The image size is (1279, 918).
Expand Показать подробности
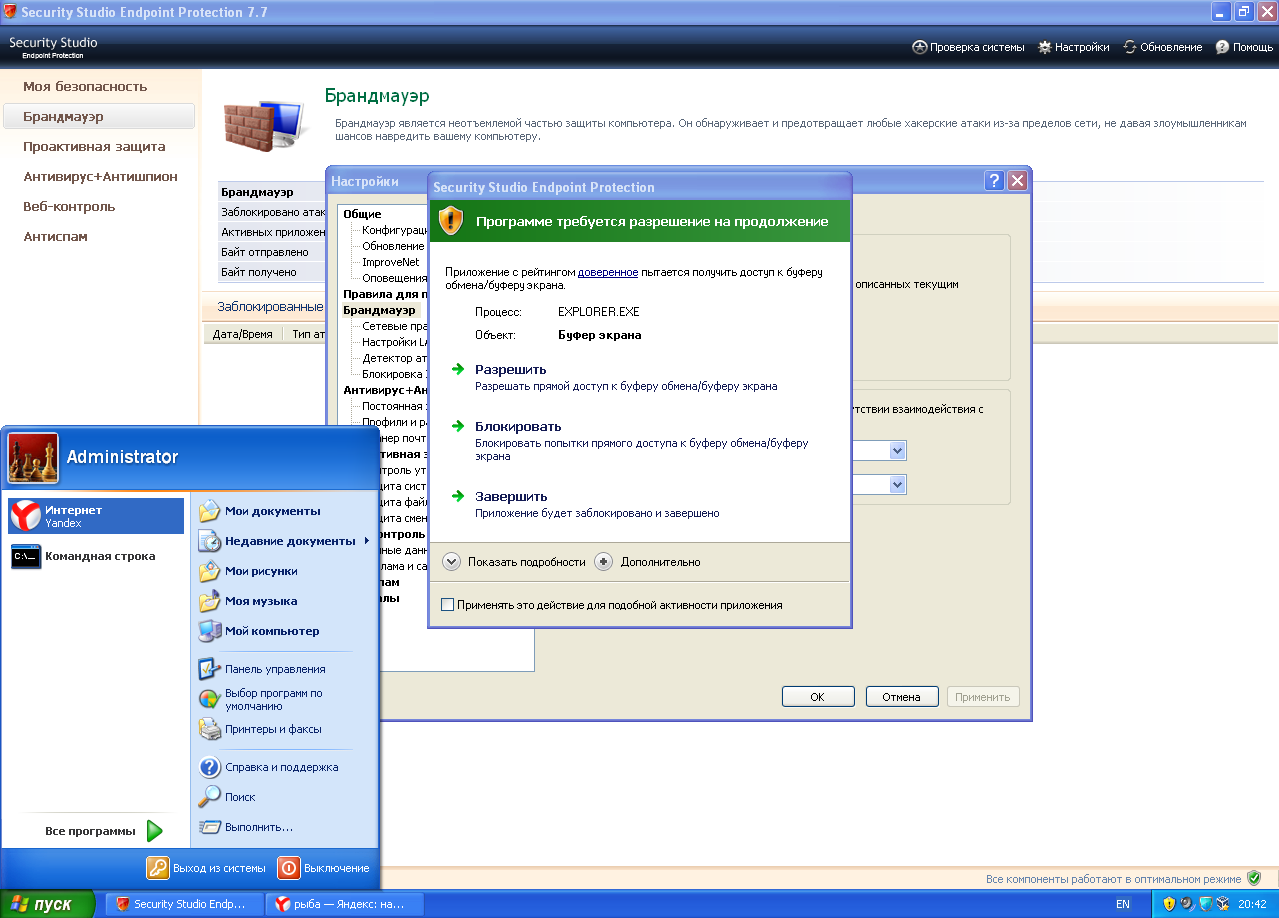pyautogui.click(x=452, y=562)
